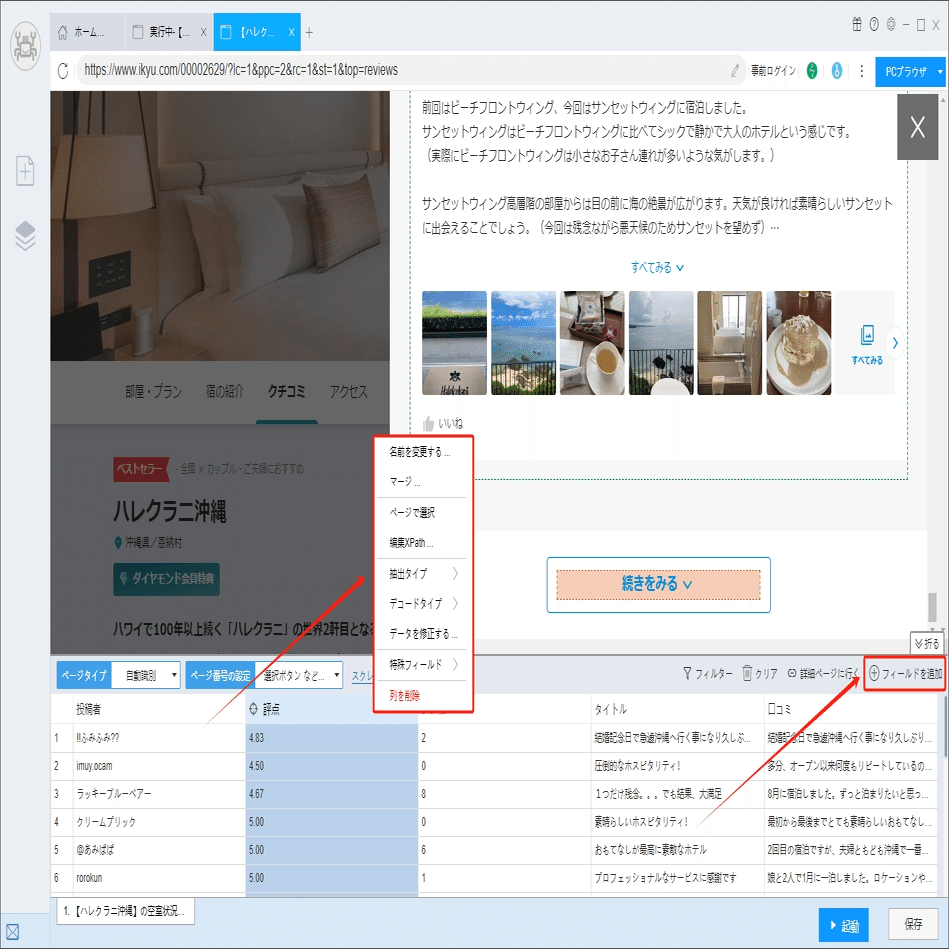
Task: Click the plus icon to open new tab
Action: 309,33
